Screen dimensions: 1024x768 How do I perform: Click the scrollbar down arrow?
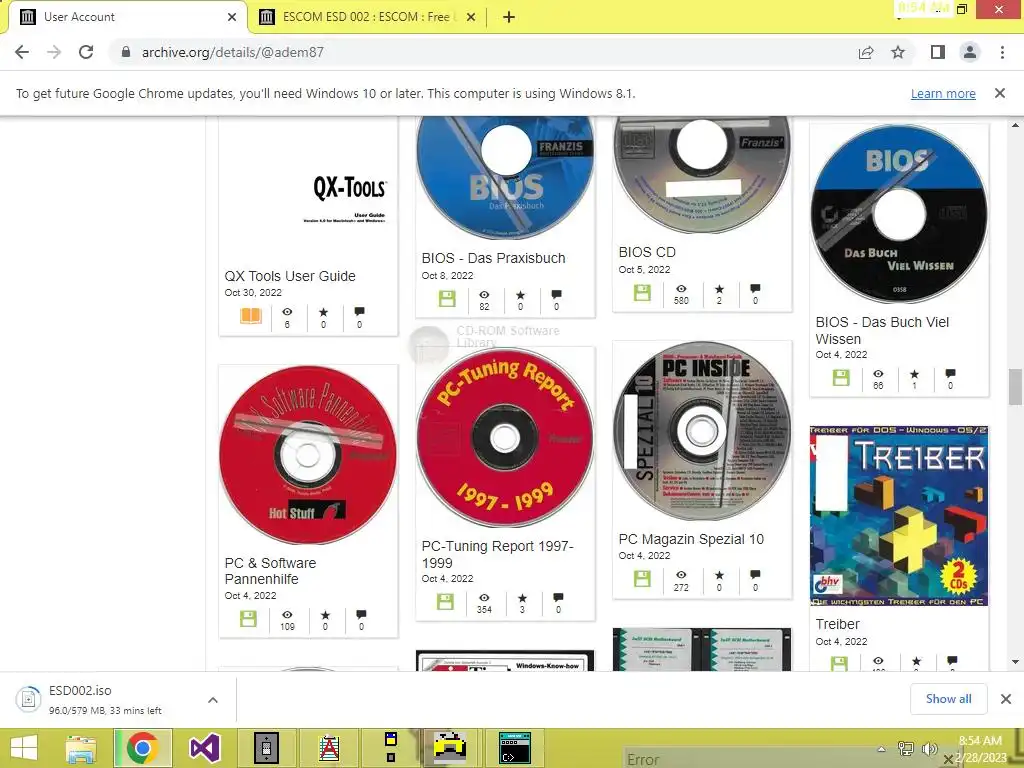tap(1015, 662)
